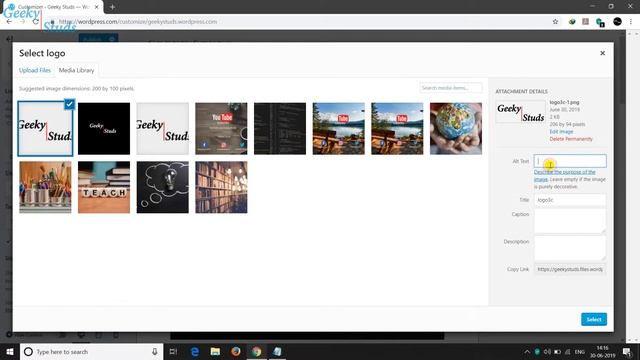This screenshot has width=640, height=360.
Task: Click the Delete Permanently link
Action: (571, 139)
